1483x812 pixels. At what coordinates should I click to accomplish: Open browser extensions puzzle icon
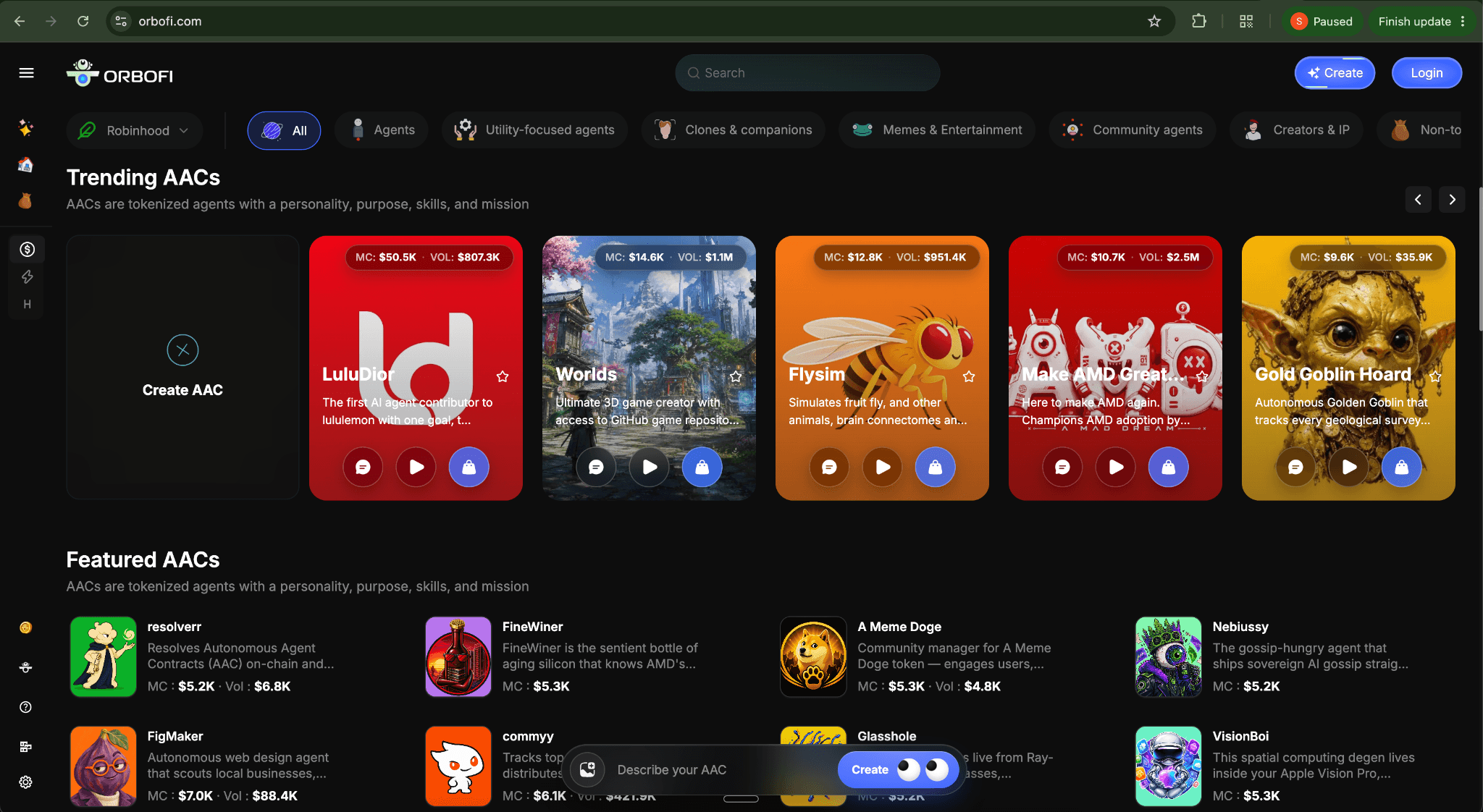pyautogui.click(x=1199, y=21)
